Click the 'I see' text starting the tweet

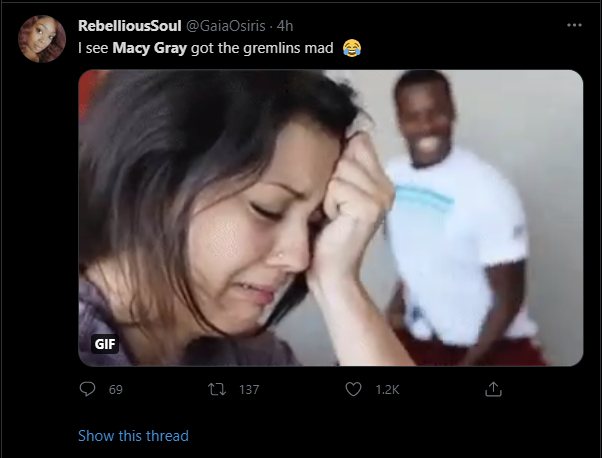click(93, 48)
